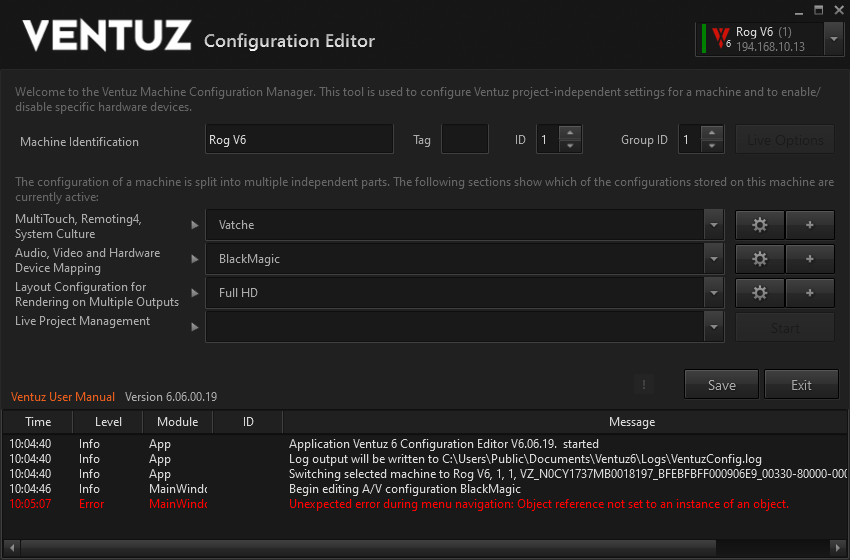Click the Save button
Image resolution: width=850 pixels, height=560 pixels.
pyautogui.click(x=721, y=385)
